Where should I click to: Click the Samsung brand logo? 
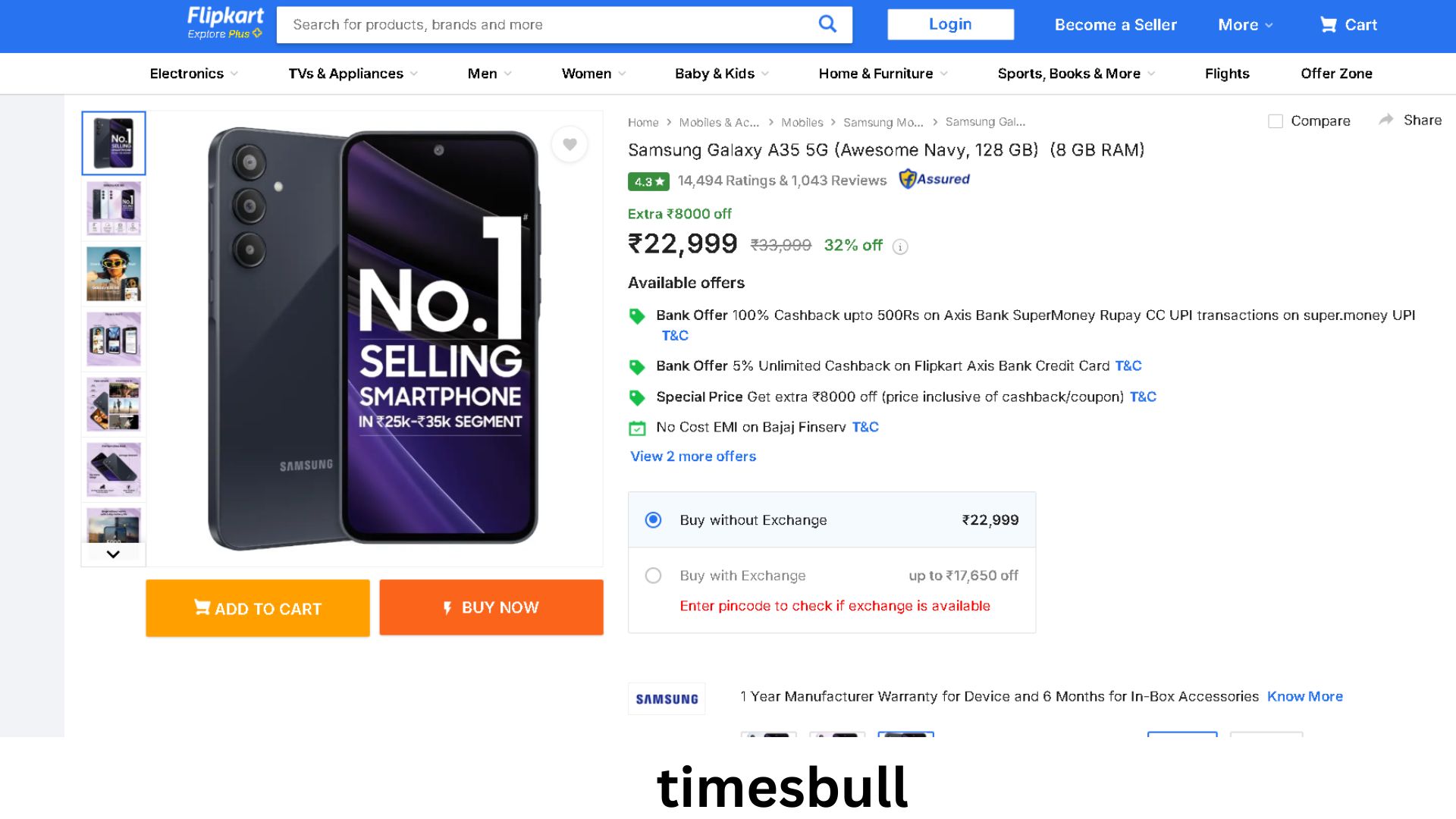[667, 698]
